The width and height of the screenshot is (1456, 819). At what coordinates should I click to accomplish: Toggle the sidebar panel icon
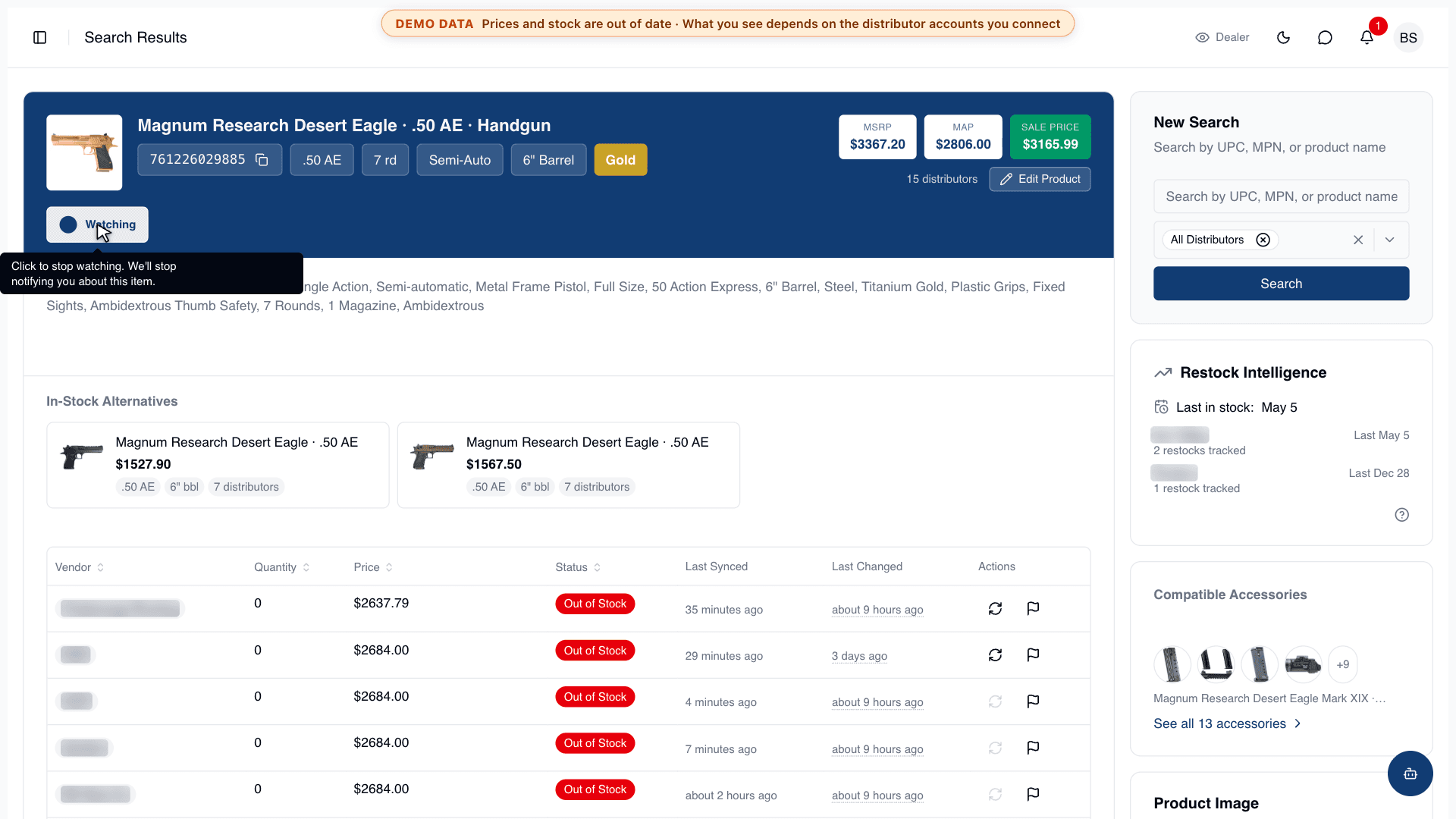(x=40, y=37)
